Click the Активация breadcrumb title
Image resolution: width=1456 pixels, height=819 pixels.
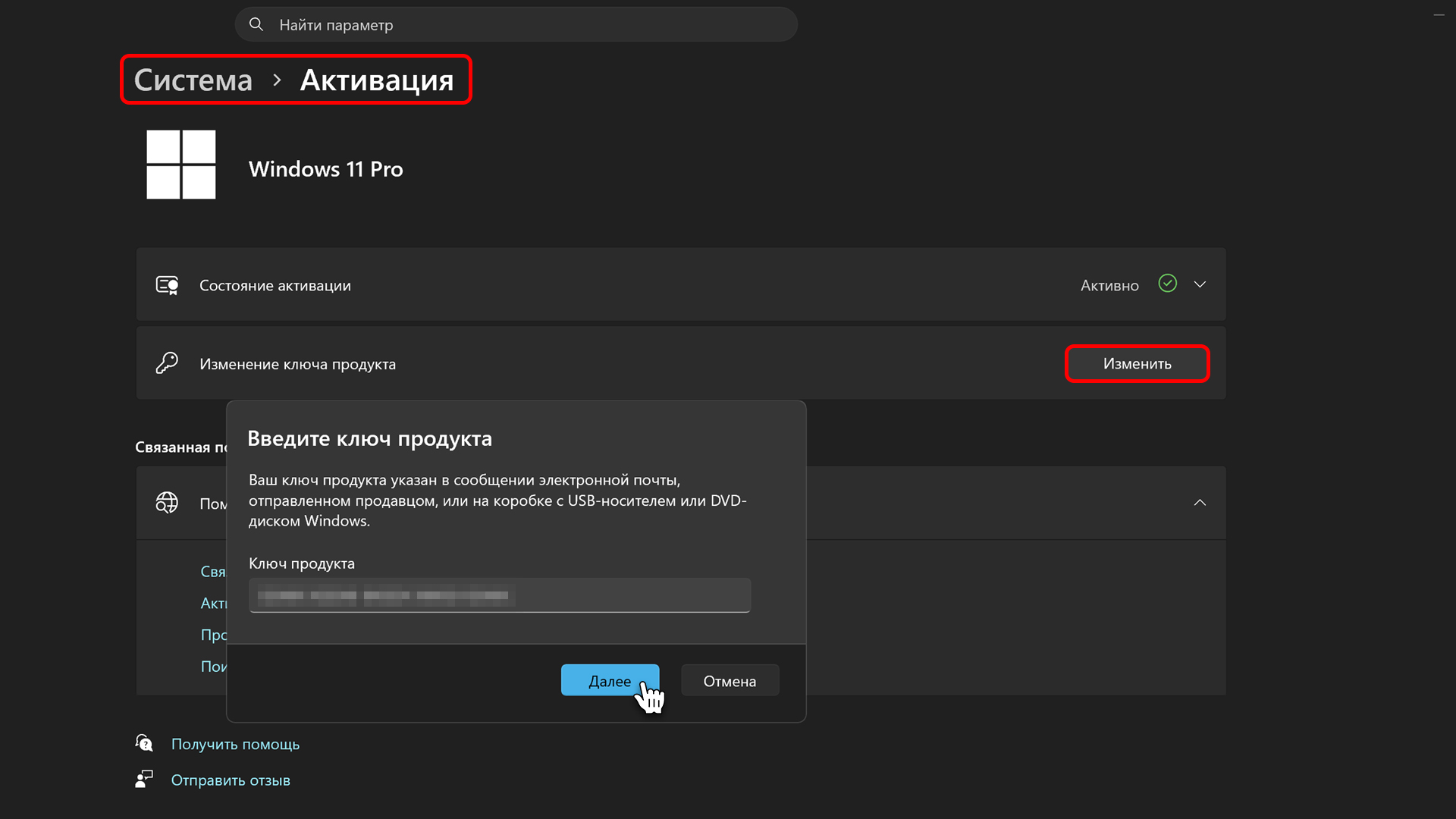coord(377,80)
